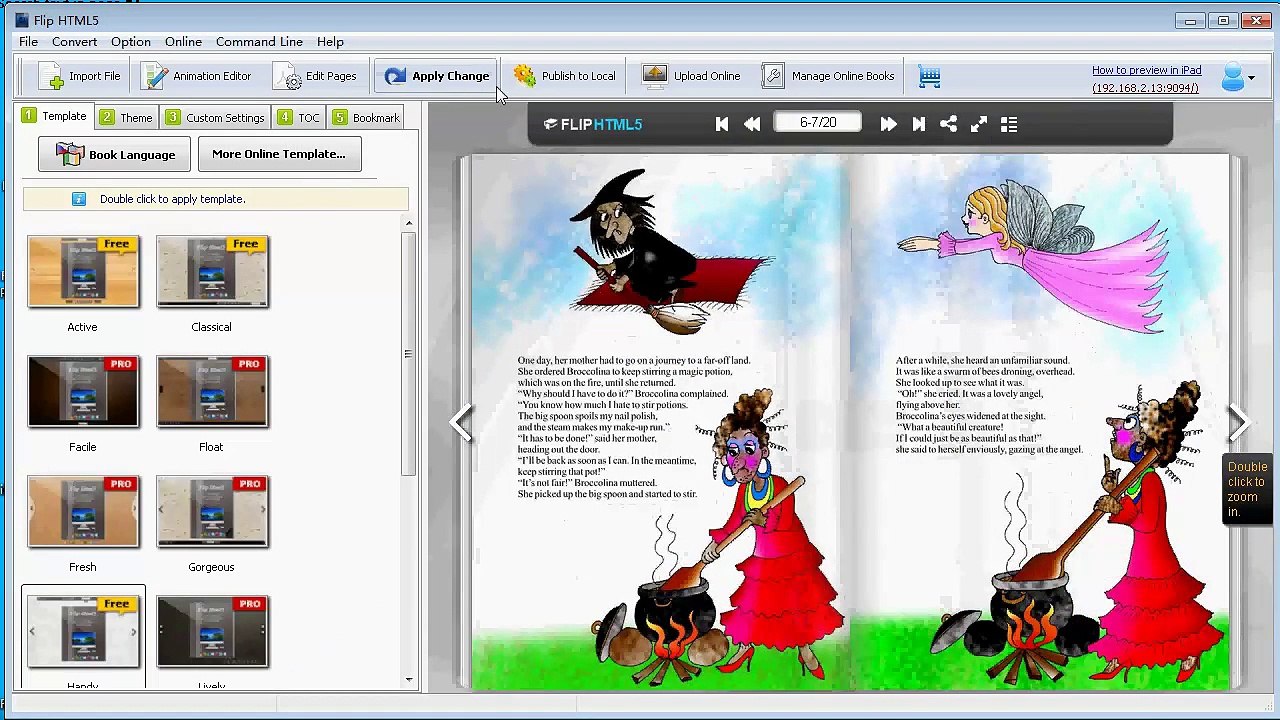Click template list scroll up arrow
This screenshot has height=720, width=1280.
click(409, 223)
